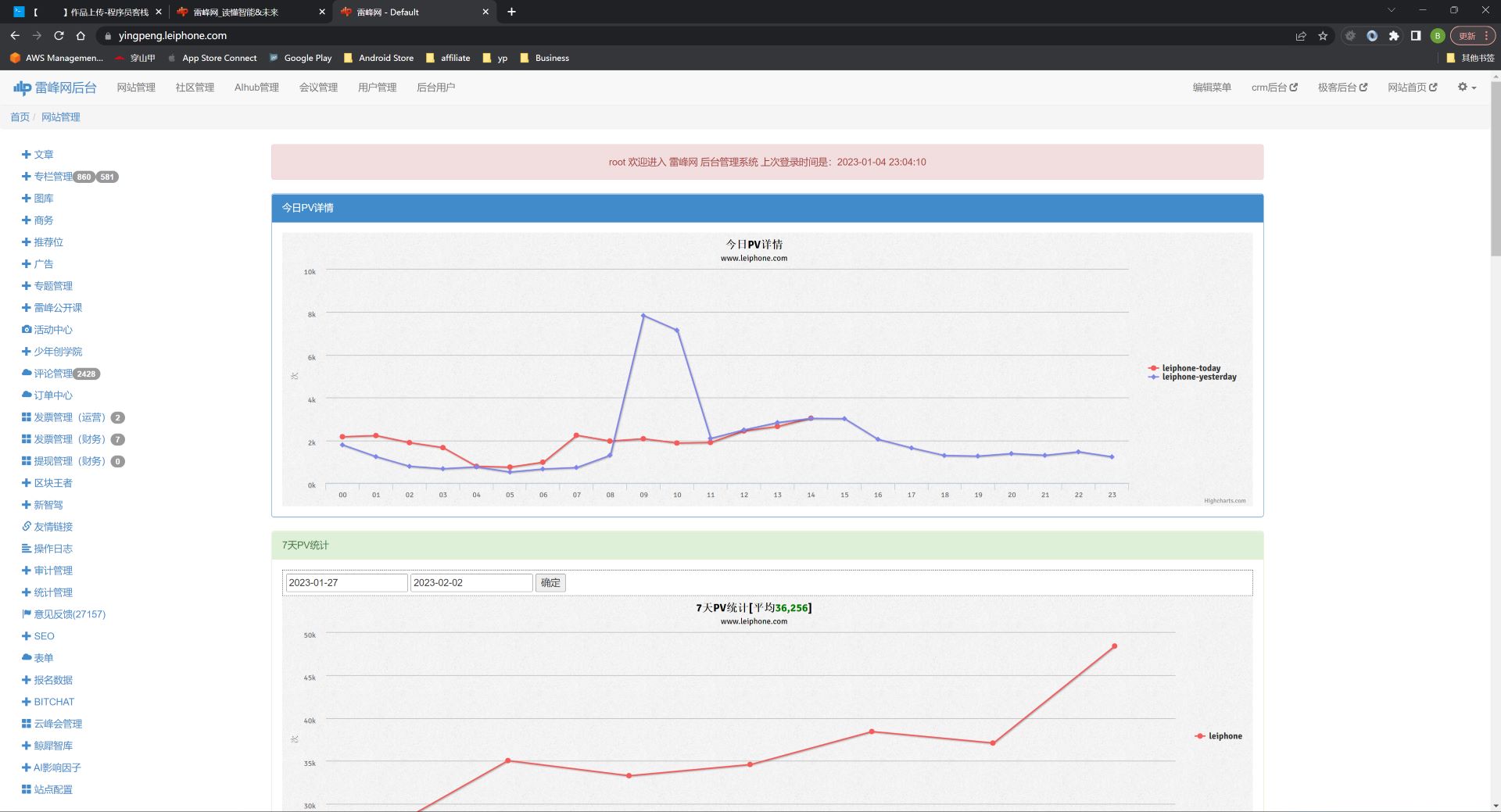Image resolution: width=1501 pixels, height=812 pixels.
Task: Open 订单中心 in the sidebar
Action: coord(47,395)
